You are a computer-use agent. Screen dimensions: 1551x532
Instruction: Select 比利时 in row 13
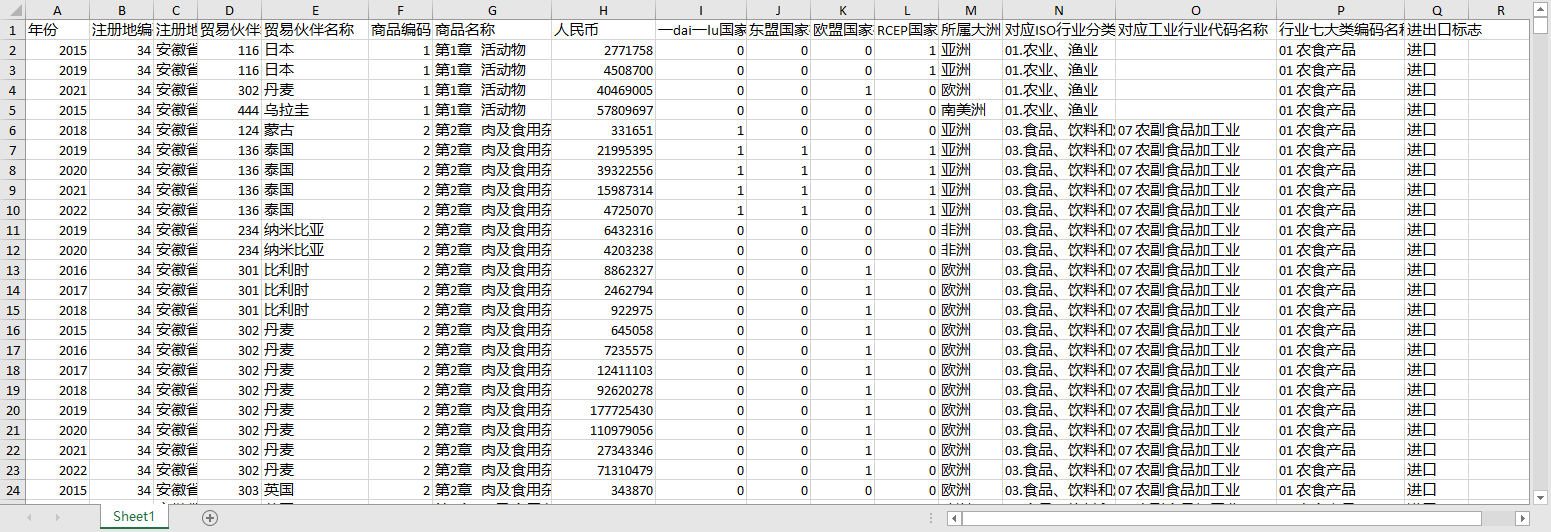[x=315, y=270]
